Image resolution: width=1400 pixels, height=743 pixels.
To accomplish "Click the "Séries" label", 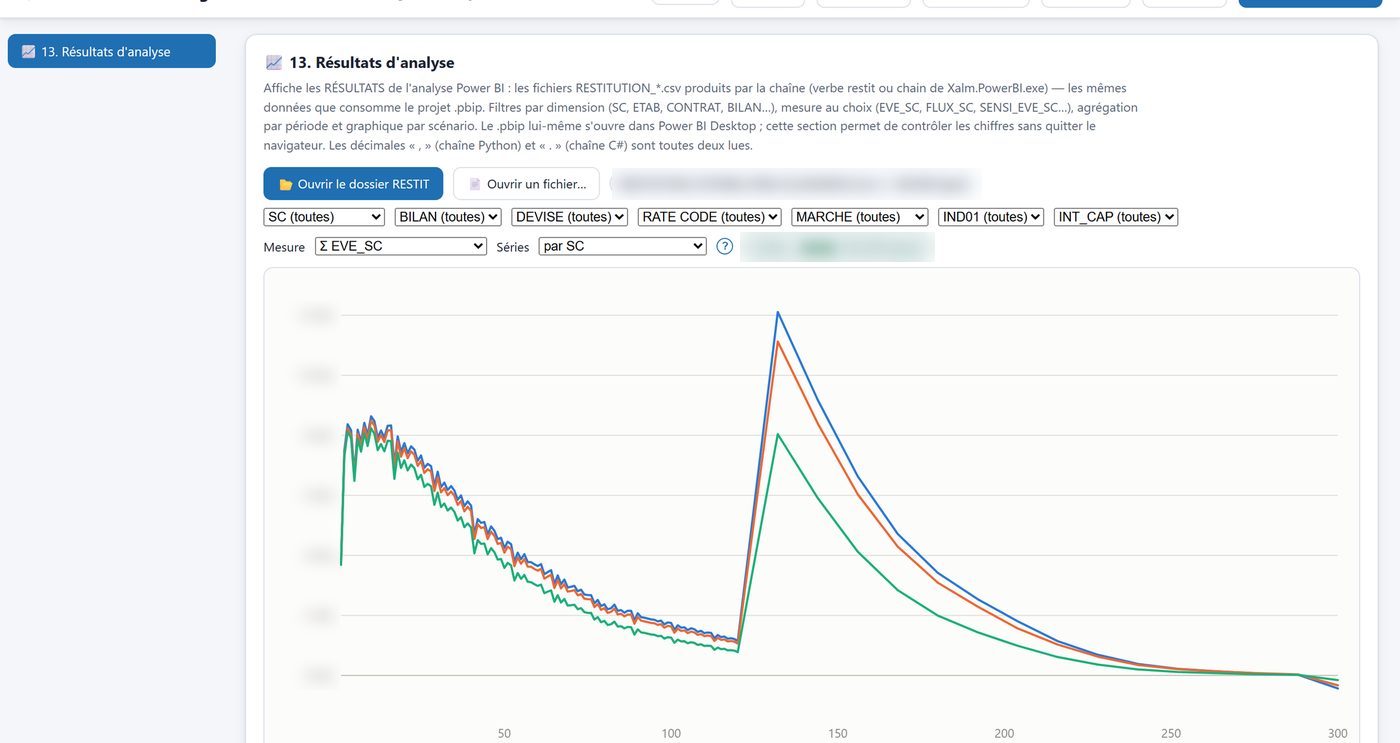I will pyautogui.click(x=513, y=247).
